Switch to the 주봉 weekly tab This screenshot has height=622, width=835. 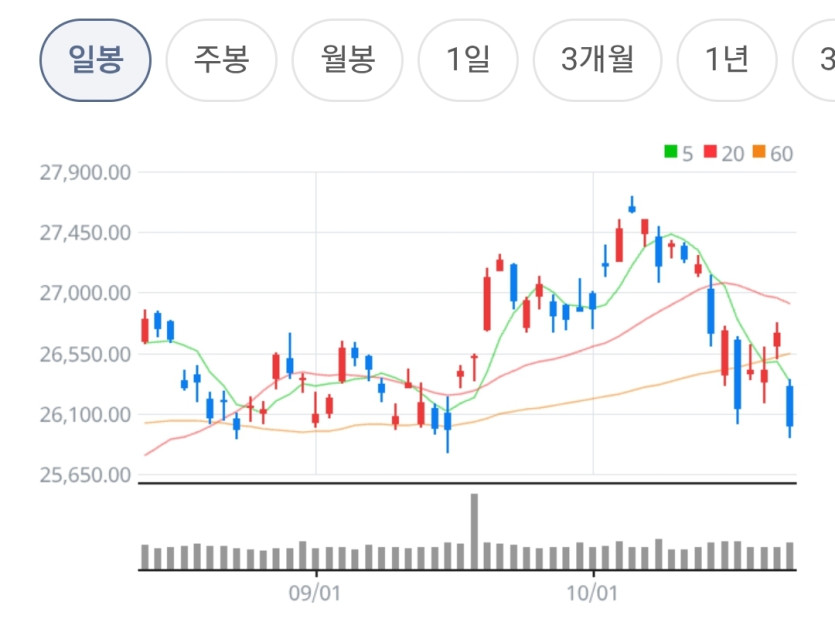(222, 60)
